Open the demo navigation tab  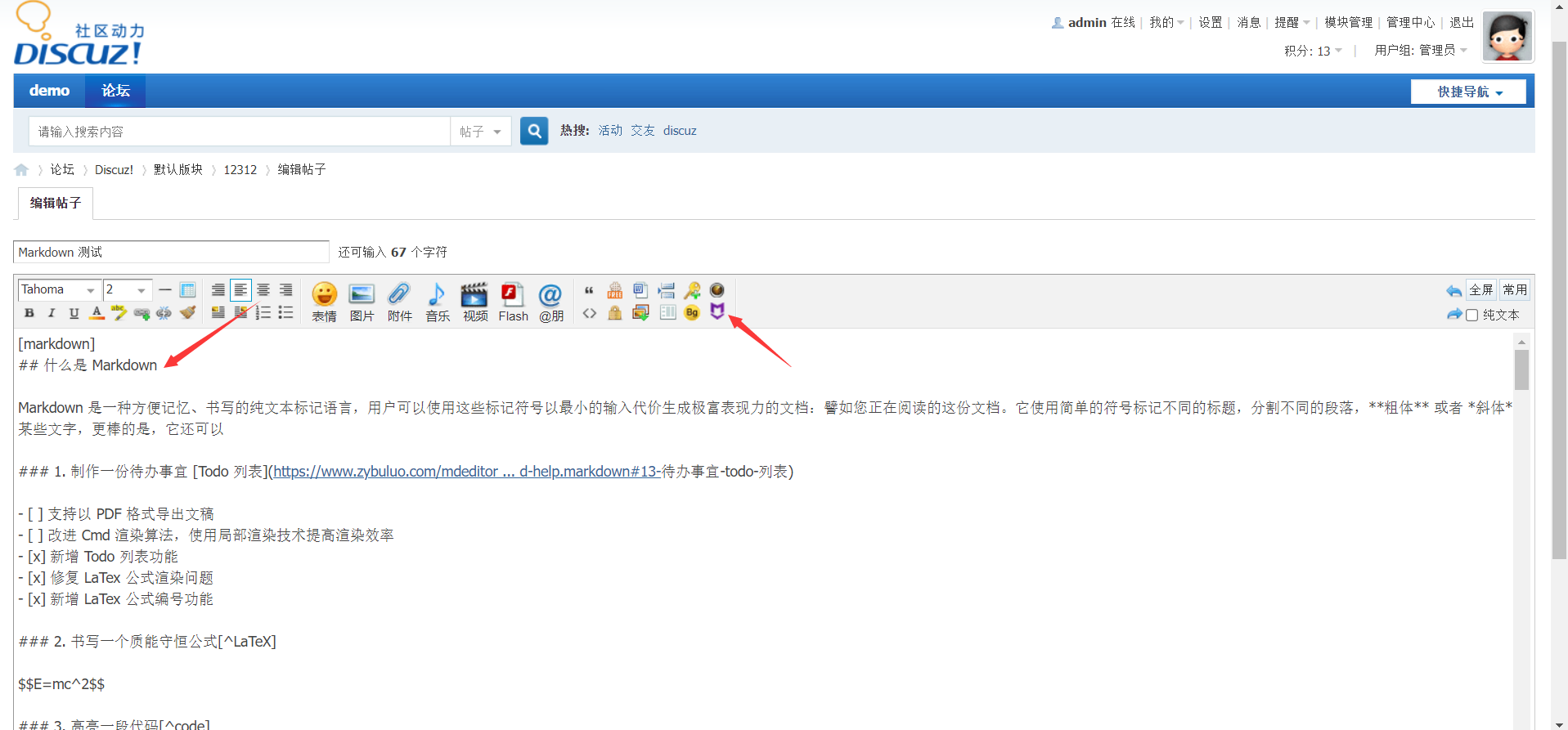click(49, 91)
